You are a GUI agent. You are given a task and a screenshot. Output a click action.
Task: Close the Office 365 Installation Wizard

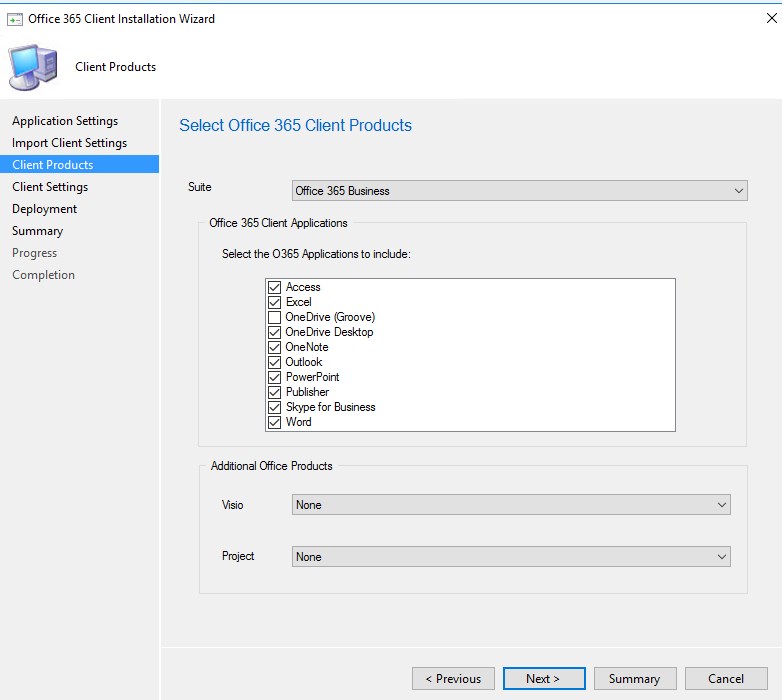(x=771, y=18)
